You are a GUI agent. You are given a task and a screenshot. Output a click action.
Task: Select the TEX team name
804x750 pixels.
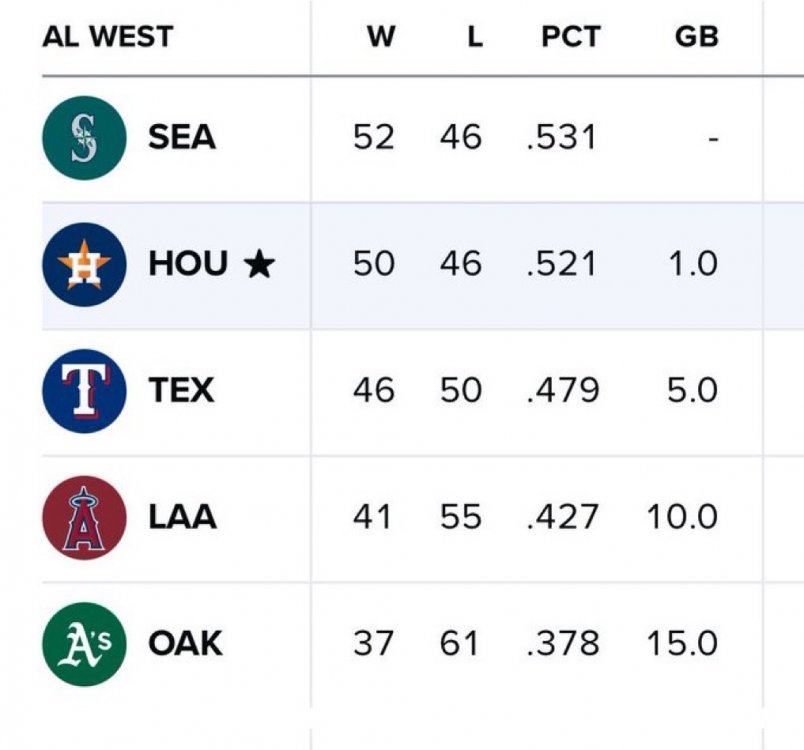181,390
